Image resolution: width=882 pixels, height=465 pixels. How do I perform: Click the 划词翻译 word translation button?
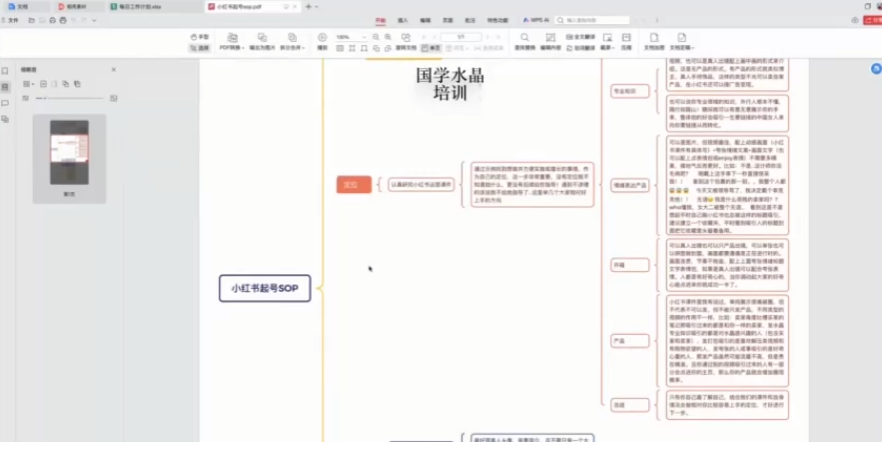pyautogui.click(x=580, y=48)
